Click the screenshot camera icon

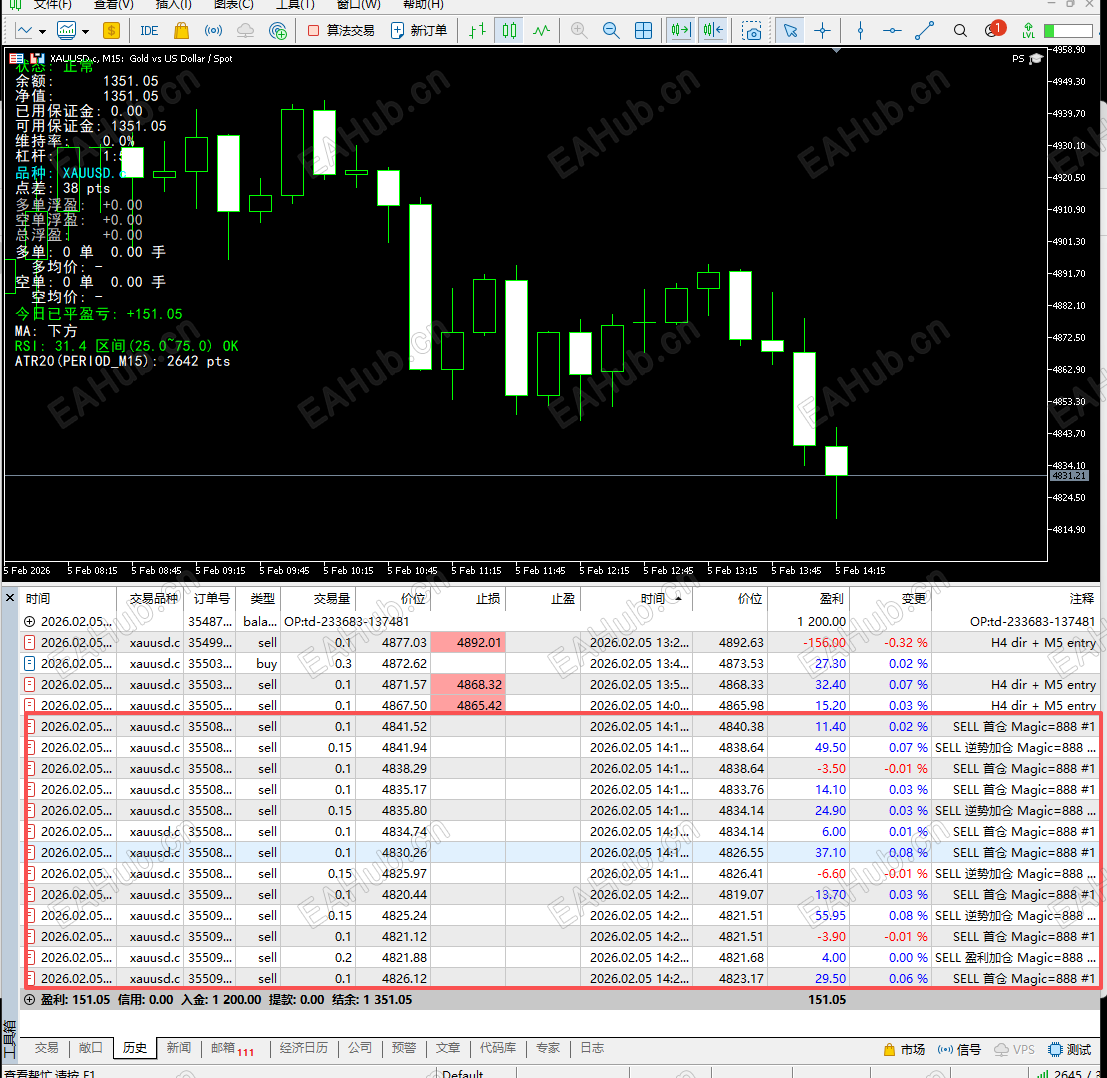pos(752,31)
